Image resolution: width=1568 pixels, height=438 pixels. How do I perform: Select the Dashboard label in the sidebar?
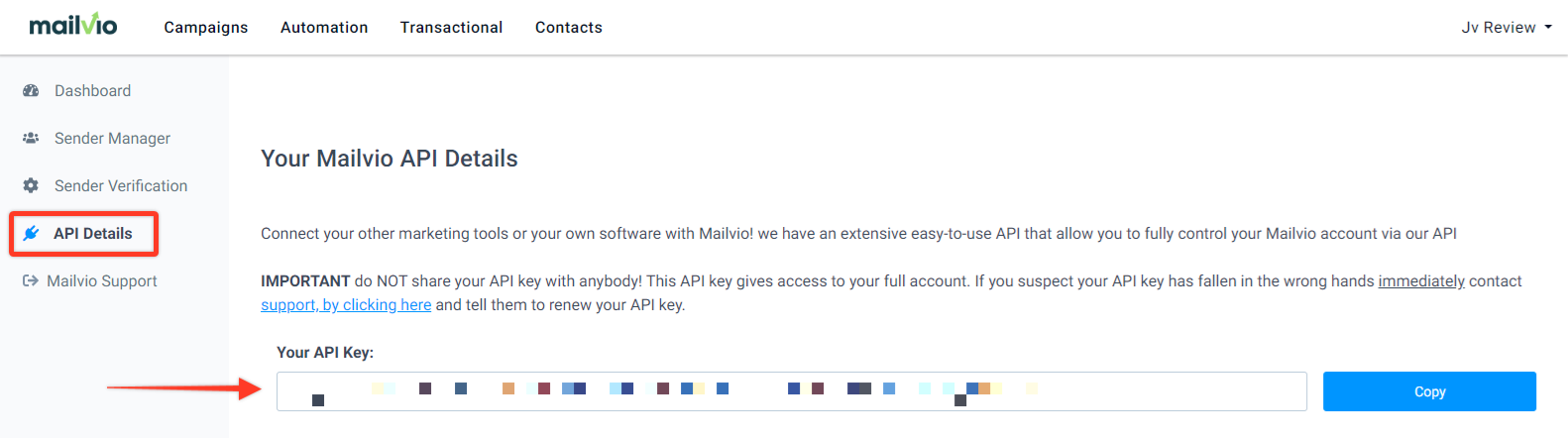coord(92,90)
